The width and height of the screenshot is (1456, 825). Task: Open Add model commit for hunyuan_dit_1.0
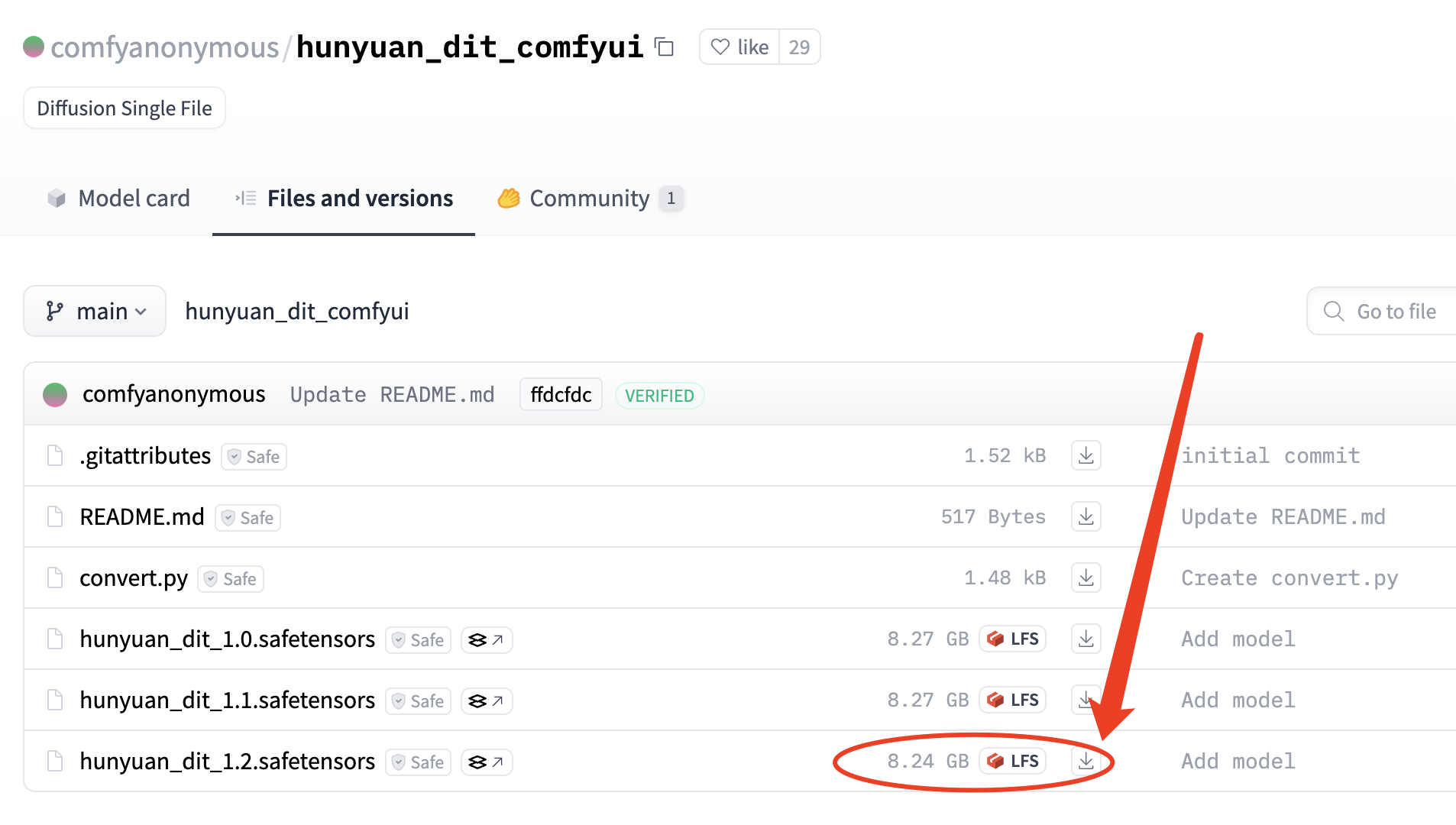point(1238,639)
